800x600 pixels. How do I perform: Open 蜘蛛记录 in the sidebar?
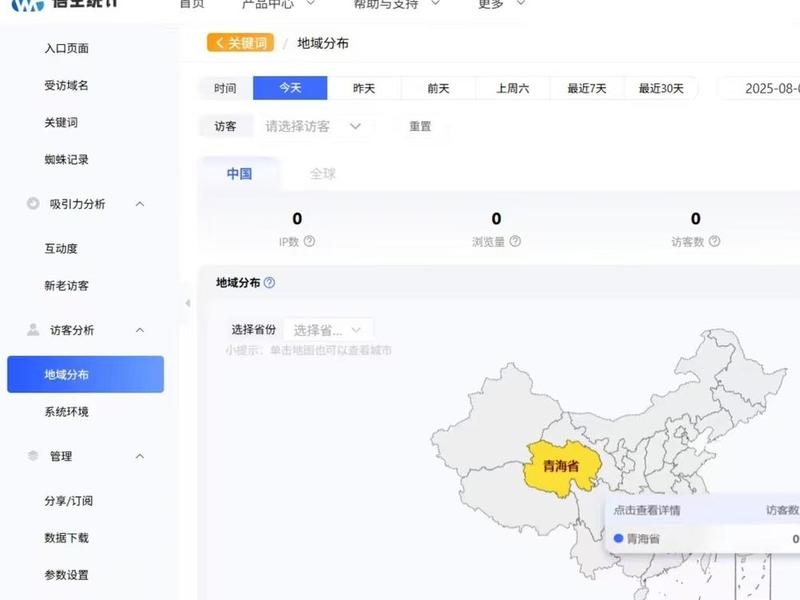coord(66,160)
